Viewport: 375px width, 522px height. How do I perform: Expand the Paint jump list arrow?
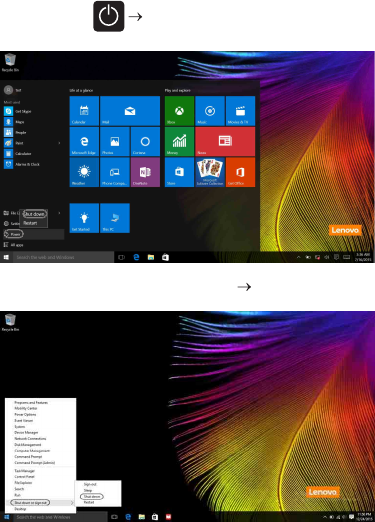click(x=59, y=143)
